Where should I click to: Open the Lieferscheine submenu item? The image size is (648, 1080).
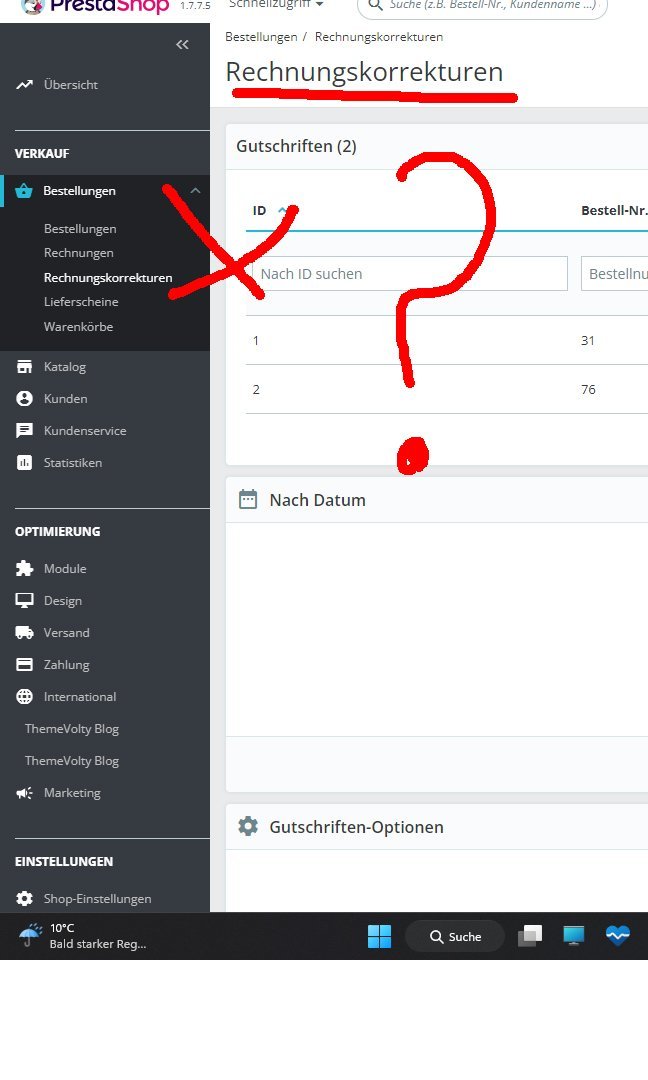pos(81,302)
